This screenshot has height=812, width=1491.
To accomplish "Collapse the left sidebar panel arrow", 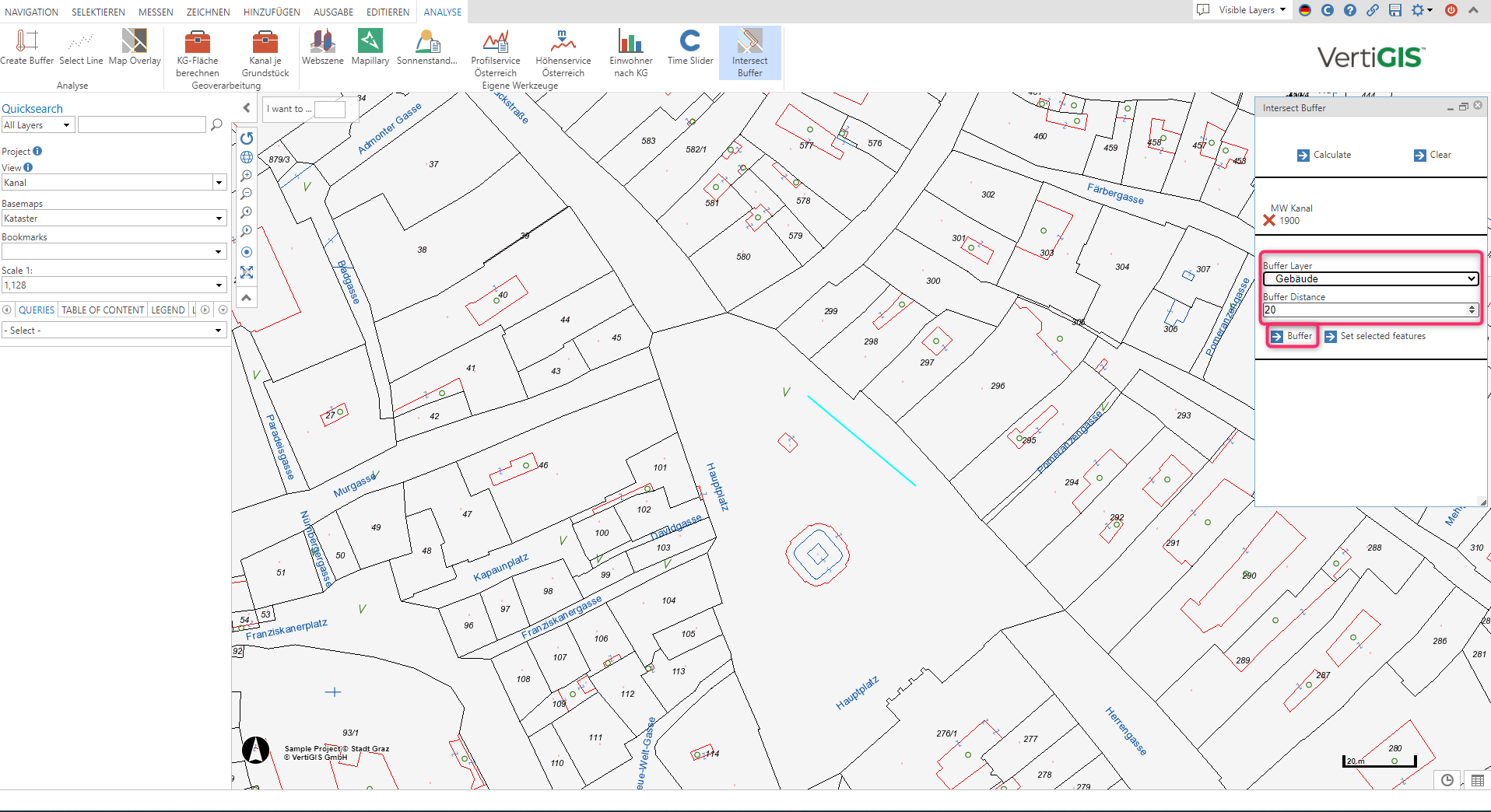I will (247, 108).
